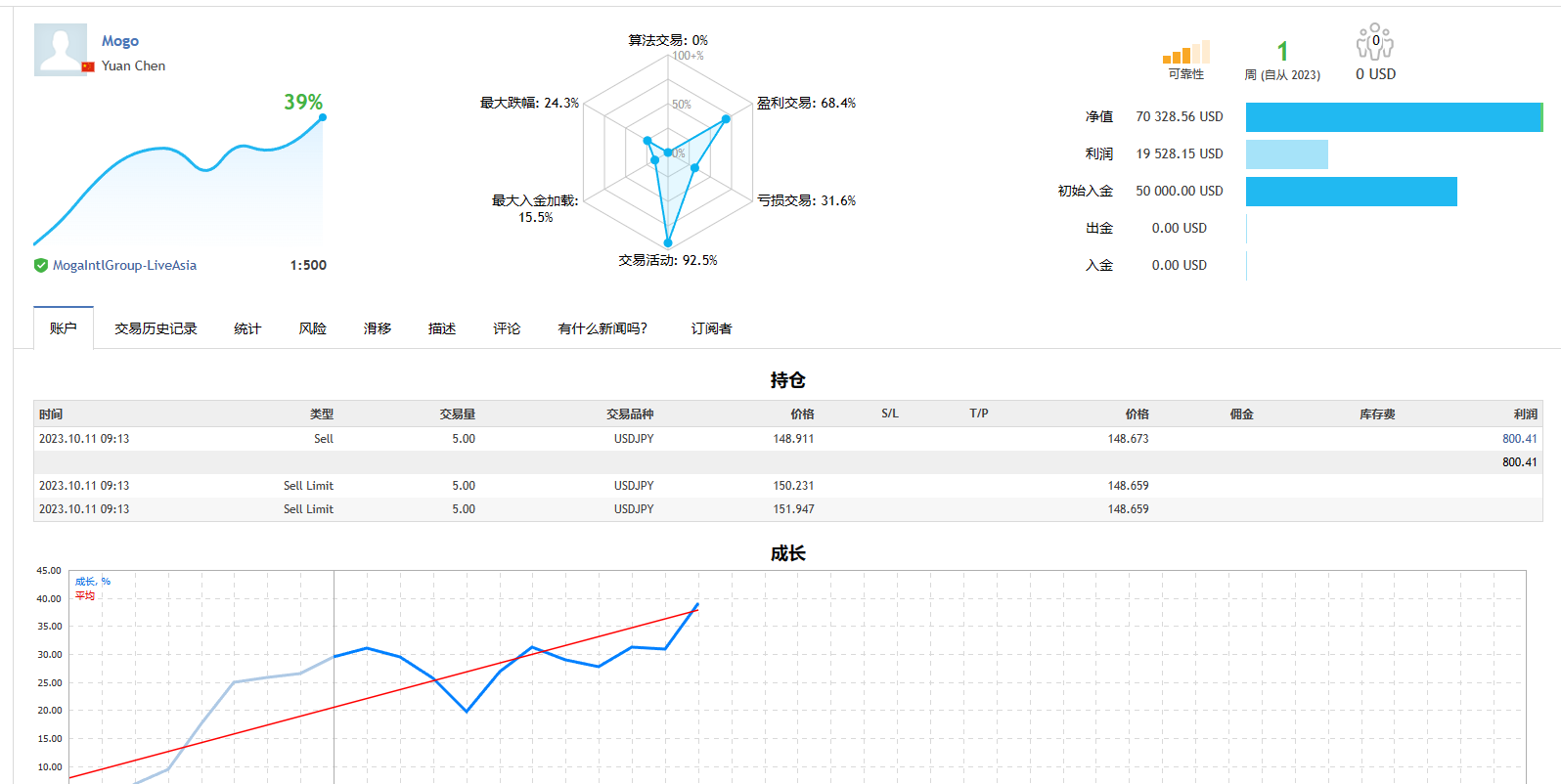
Task: Click the last point of the growth chart line
Action: [x=697, y=604]
